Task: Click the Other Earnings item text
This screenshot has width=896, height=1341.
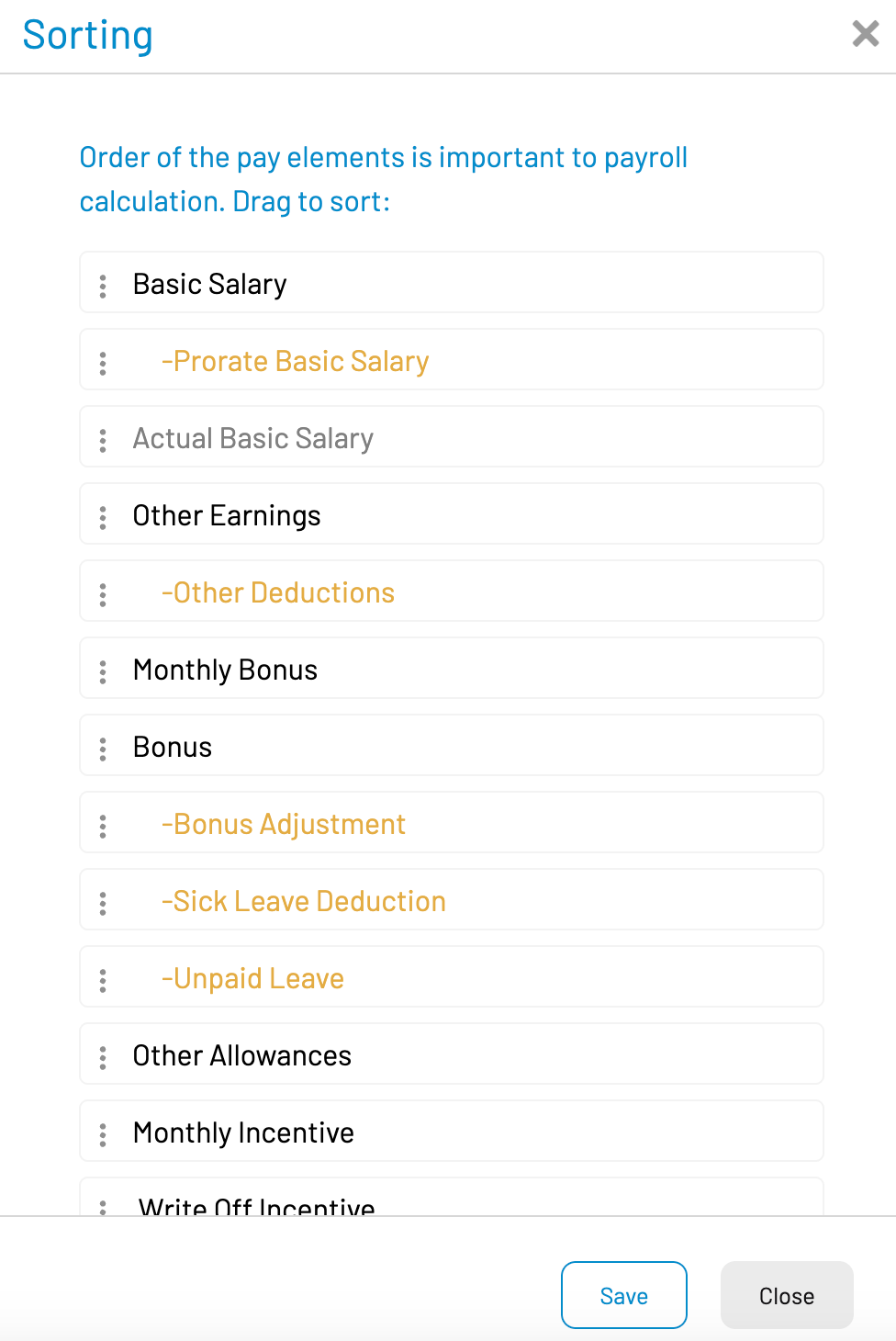Action: click(227, 515)
